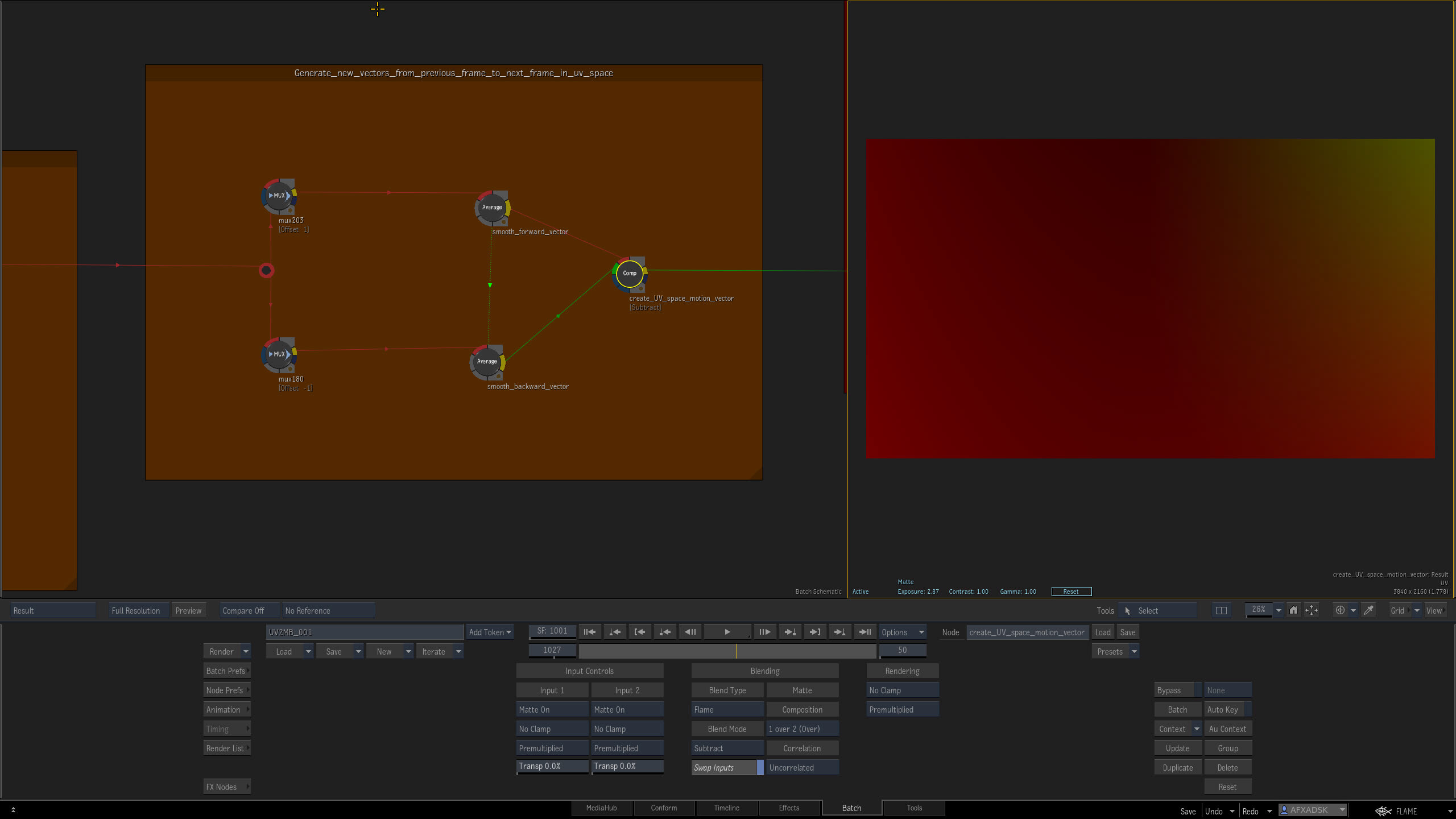Toggle Matte On for Input 1

[x=552, y=709]
